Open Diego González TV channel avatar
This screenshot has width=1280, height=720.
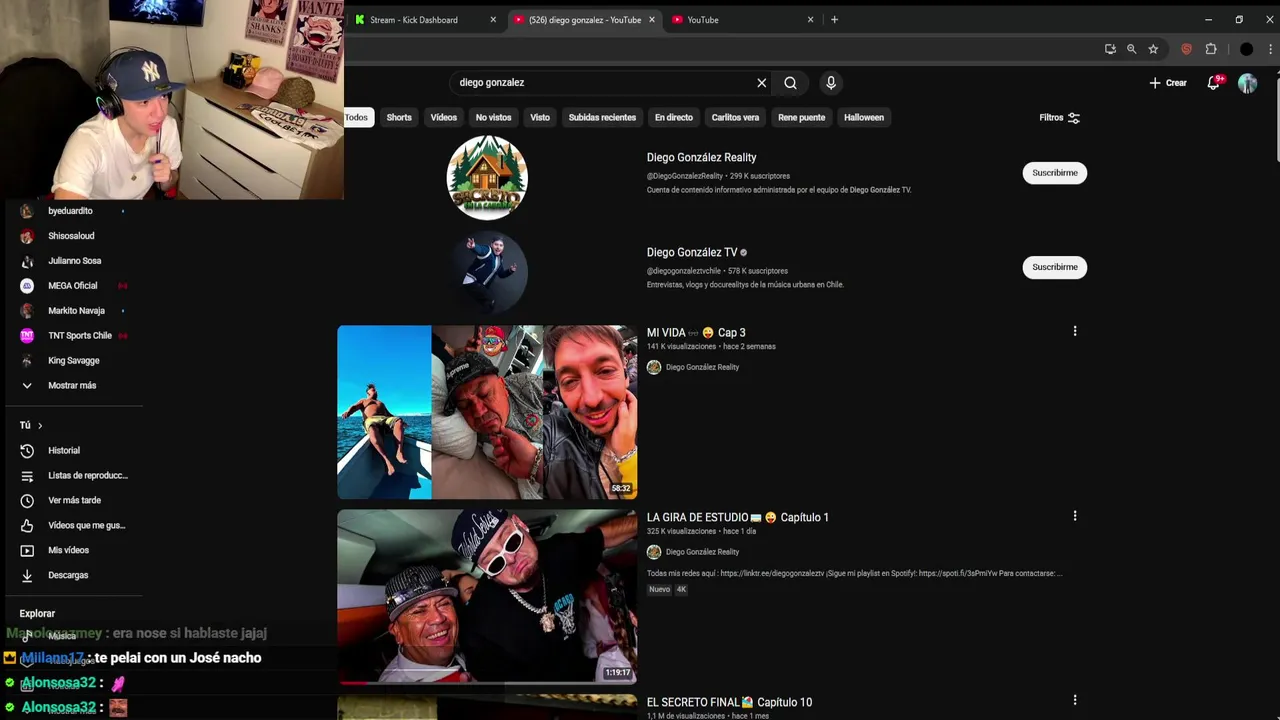coord(487,271)
